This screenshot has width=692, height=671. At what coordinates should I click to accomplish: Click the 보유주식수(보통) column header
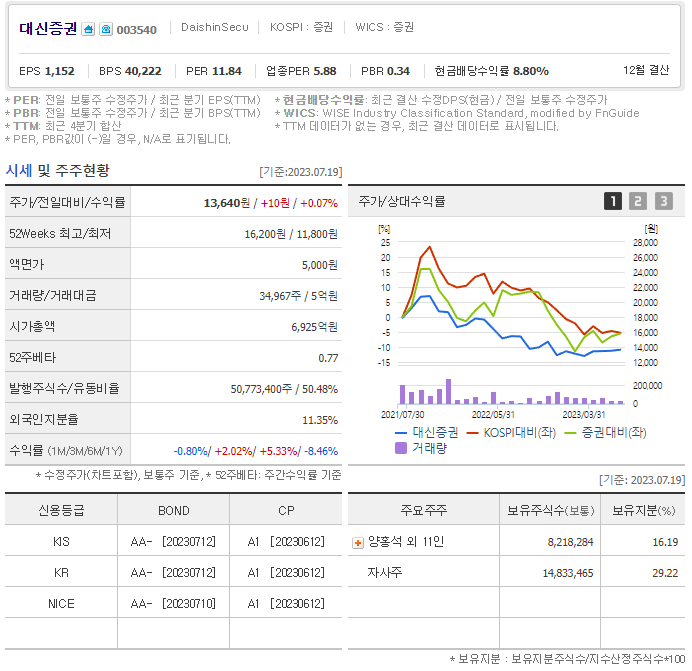pos(550,511)
